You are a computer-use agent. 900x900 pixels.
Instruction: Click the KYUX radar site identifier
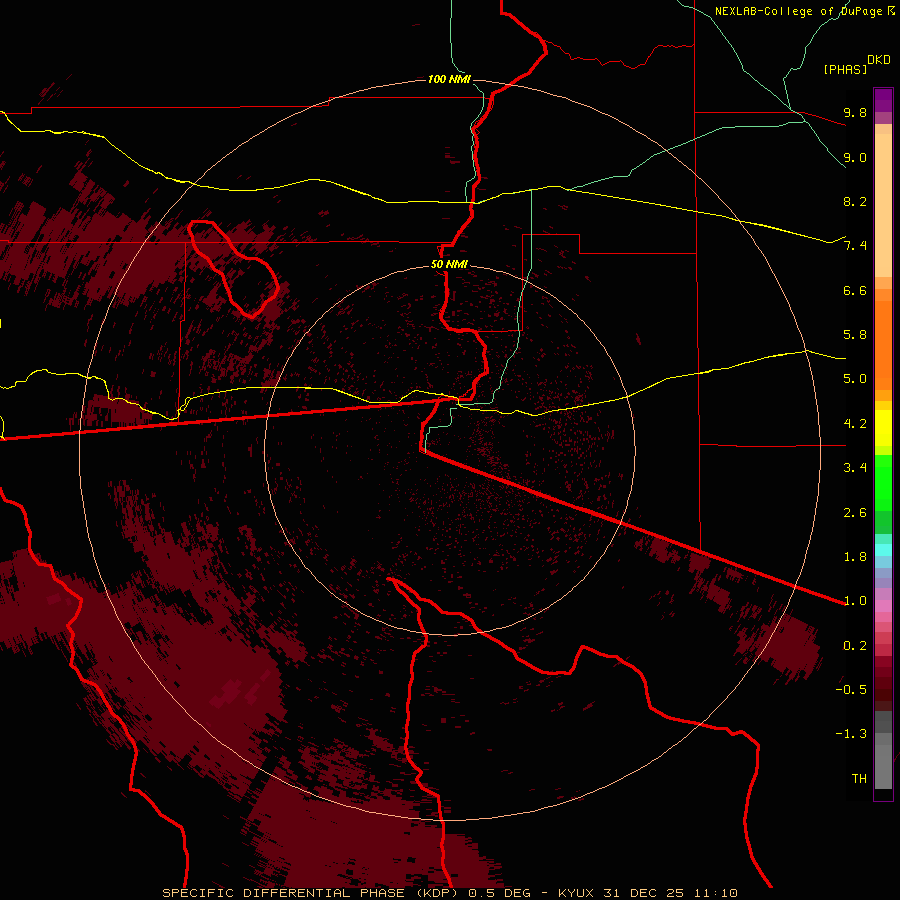(x=577, y=893)
